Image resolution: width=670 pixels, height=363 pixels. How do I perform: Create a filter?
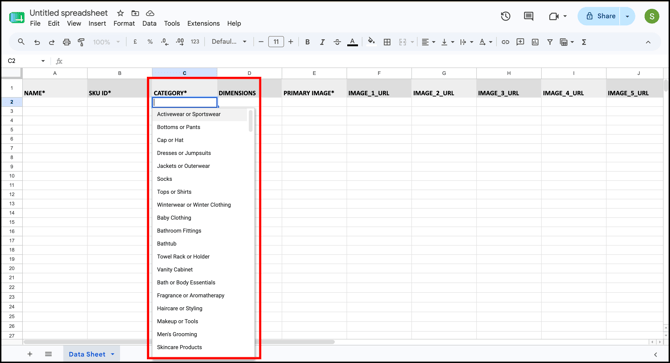point(550,42)
